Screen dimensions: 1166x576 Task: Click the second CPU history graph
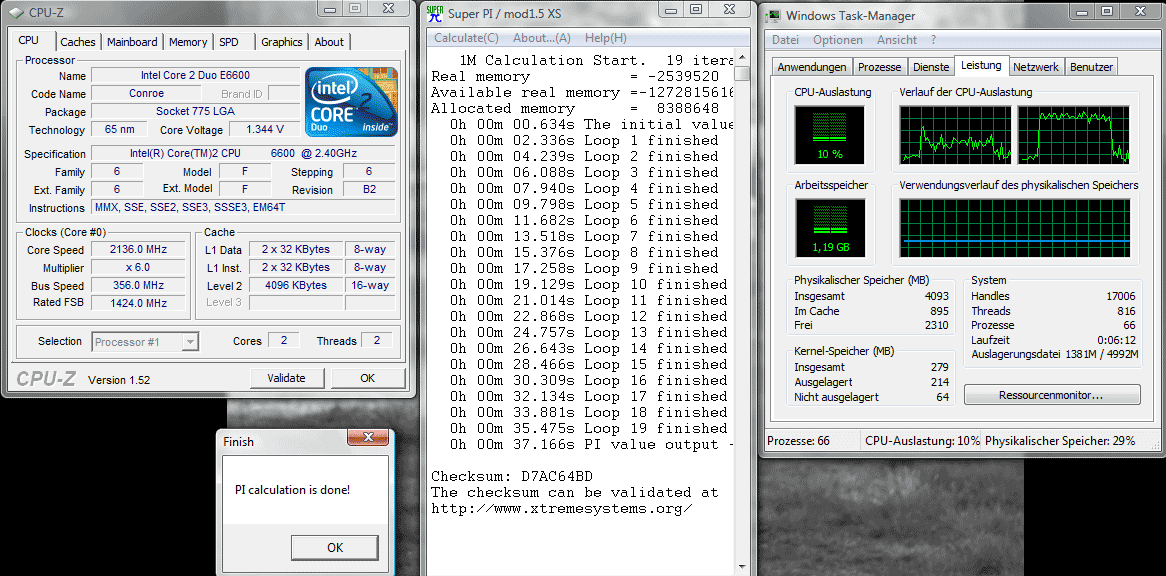pos(1074,135)
